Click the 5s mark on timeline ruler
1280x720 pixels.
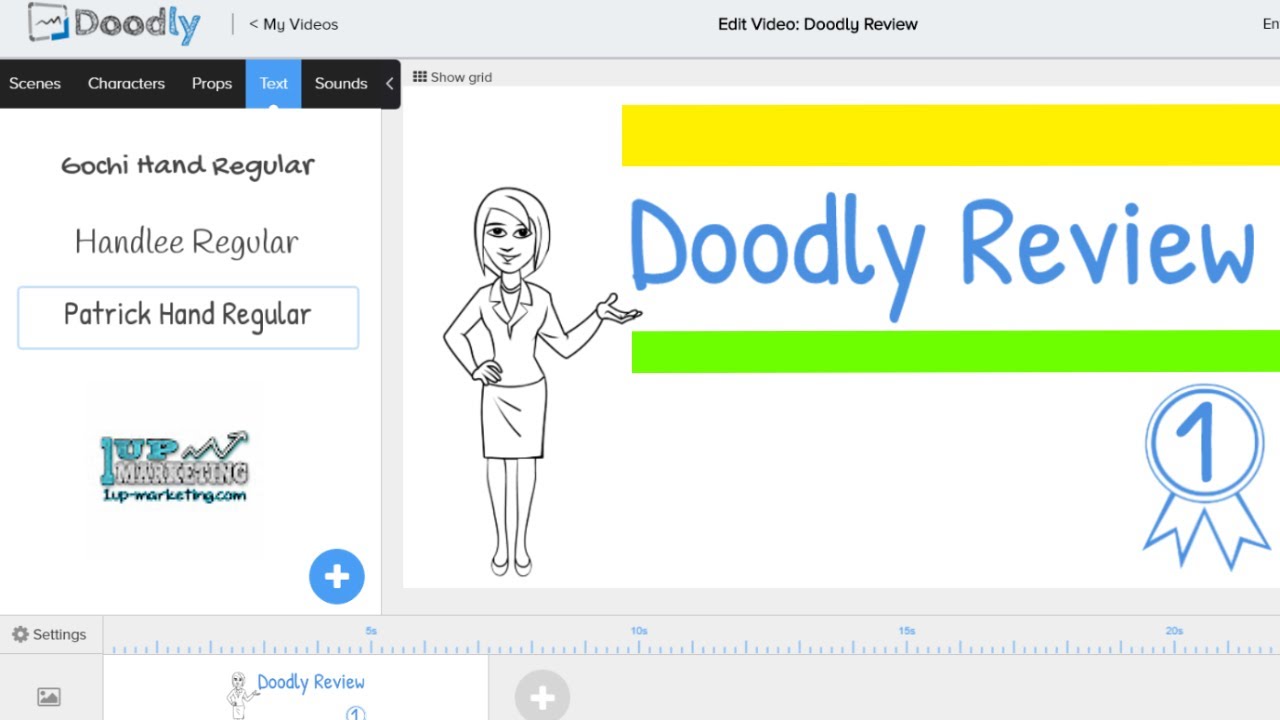[x=371, y=631]
